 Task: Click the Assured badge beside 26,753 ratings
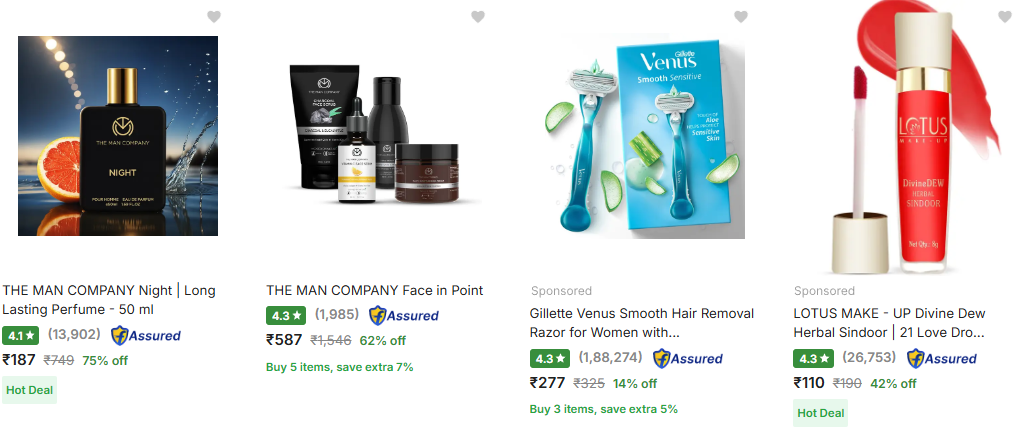click(x=941, y=359)
